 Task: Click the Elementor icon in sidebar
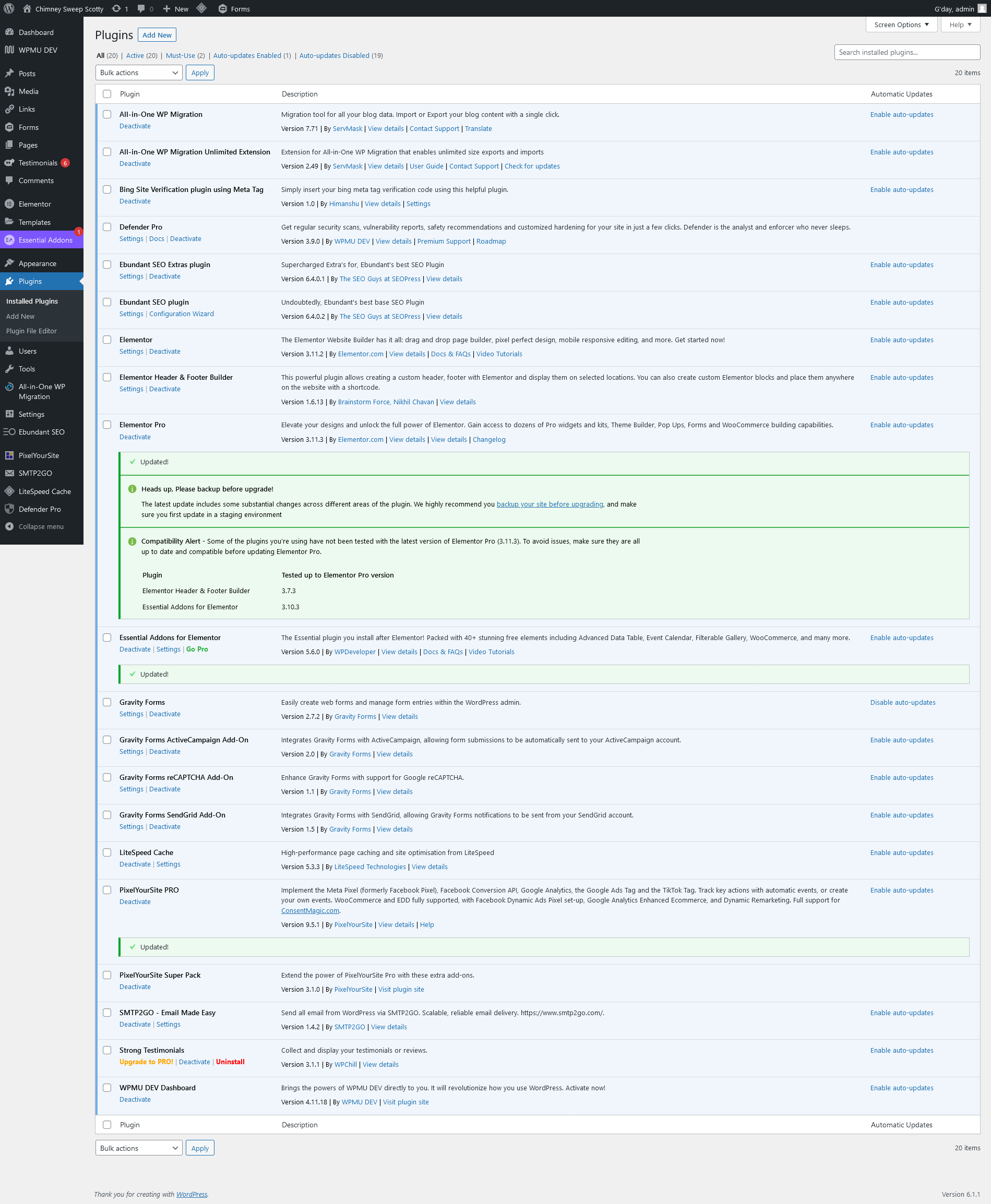(x=9, y=204)
